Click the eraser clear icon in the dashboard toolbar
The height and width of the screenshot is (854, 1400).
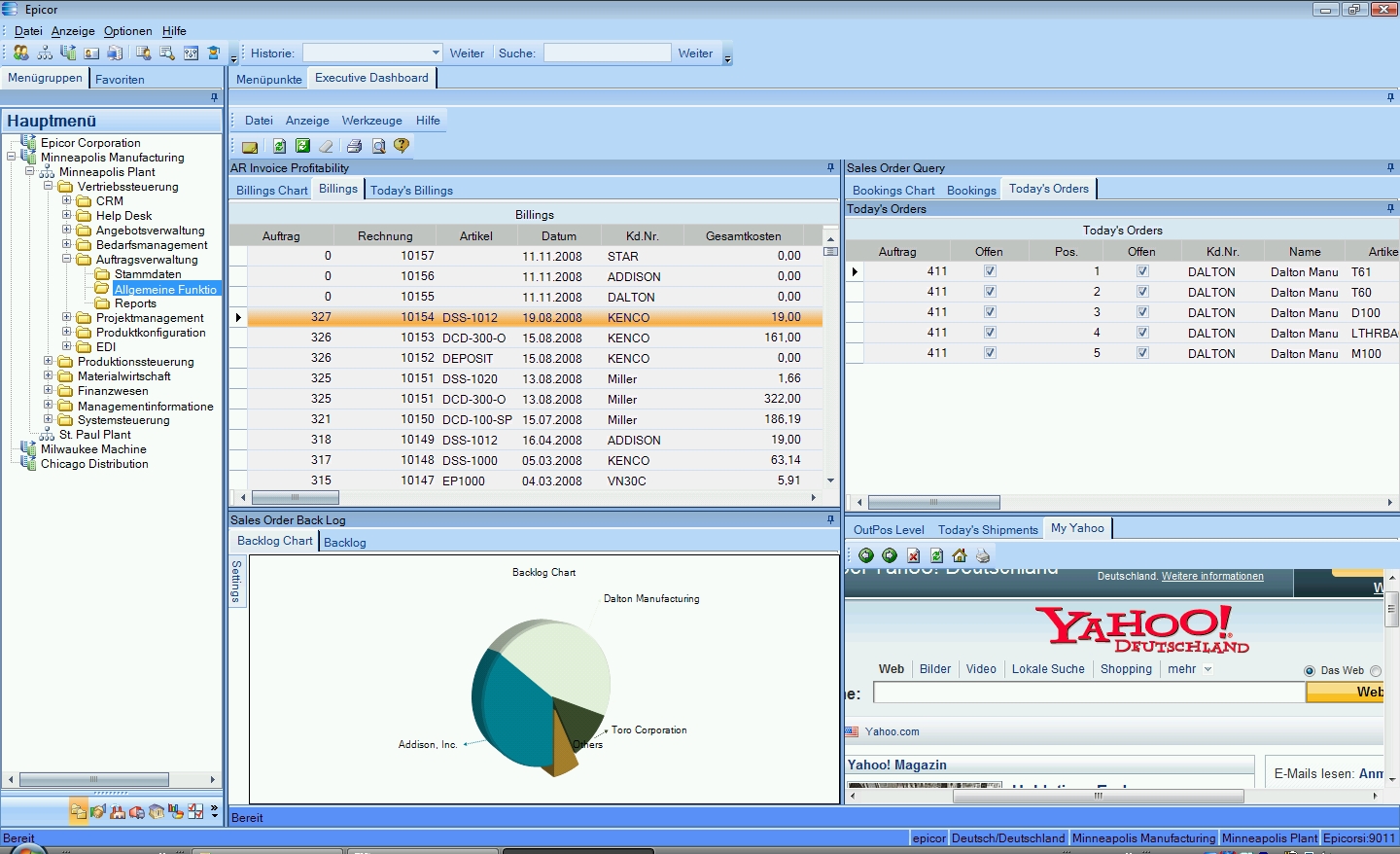tap(327, 146)
